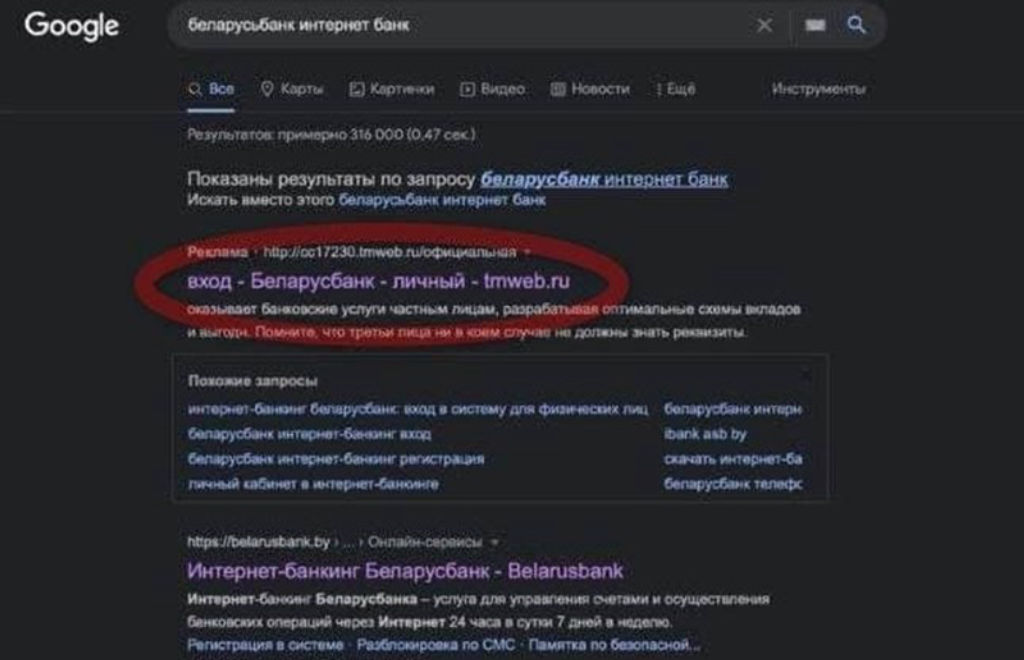Image resolution: width=1024 pixels, height=660 pixels.
Task: Click related query интернет-банкинг регистрация
Action: click(x=336, y=459)
